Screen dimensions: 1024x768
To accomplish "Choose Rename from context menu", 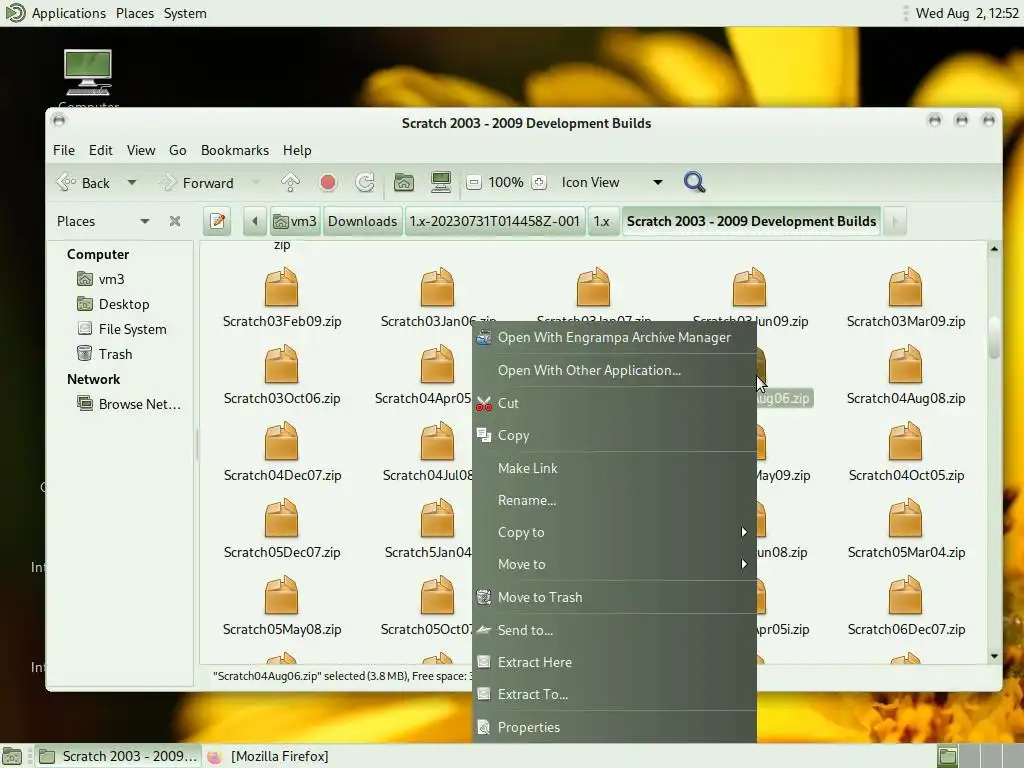I will [x=614, y=500].
